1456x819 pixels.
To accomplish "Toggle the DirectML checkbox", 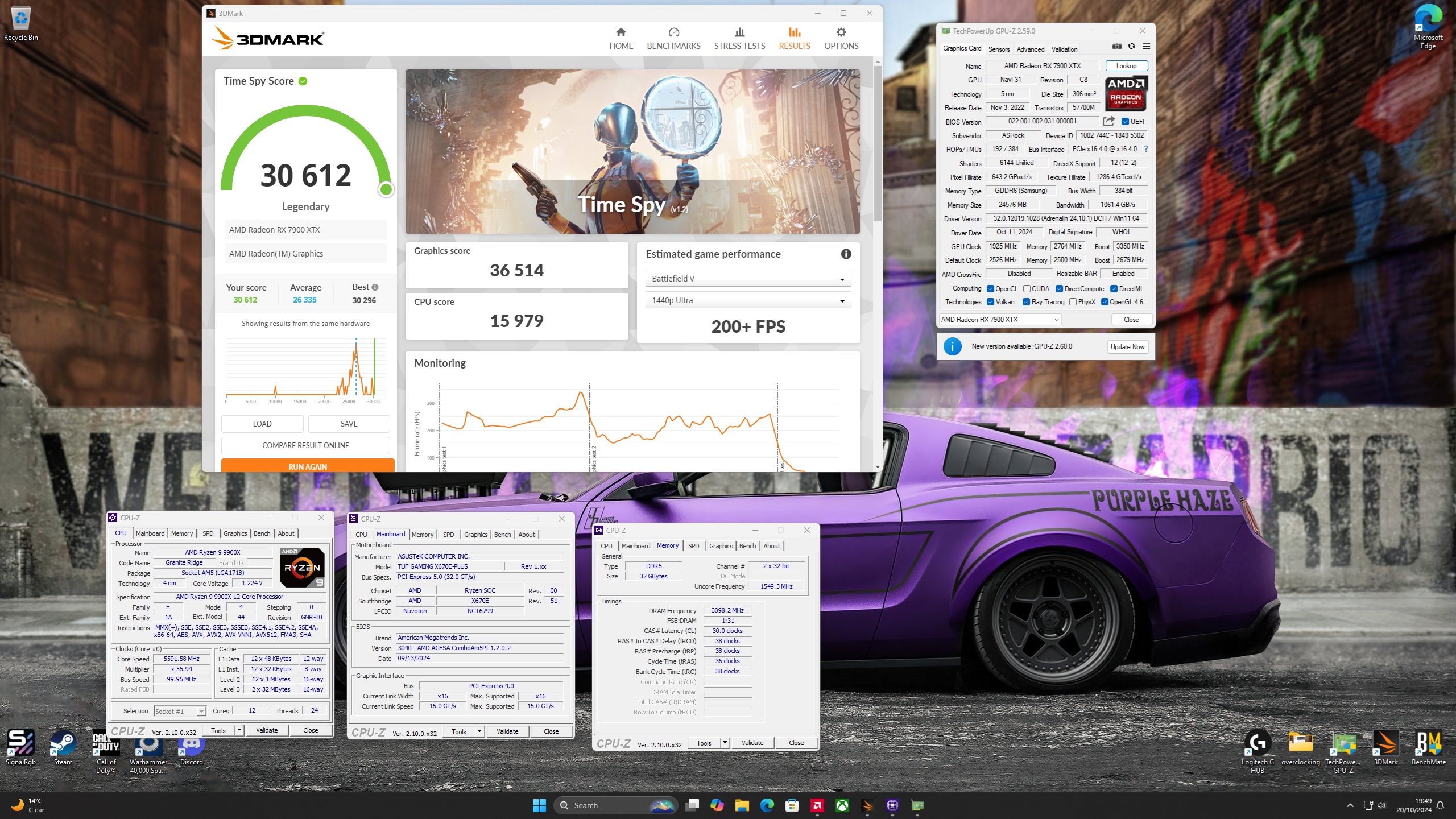I will (1114, 289).
